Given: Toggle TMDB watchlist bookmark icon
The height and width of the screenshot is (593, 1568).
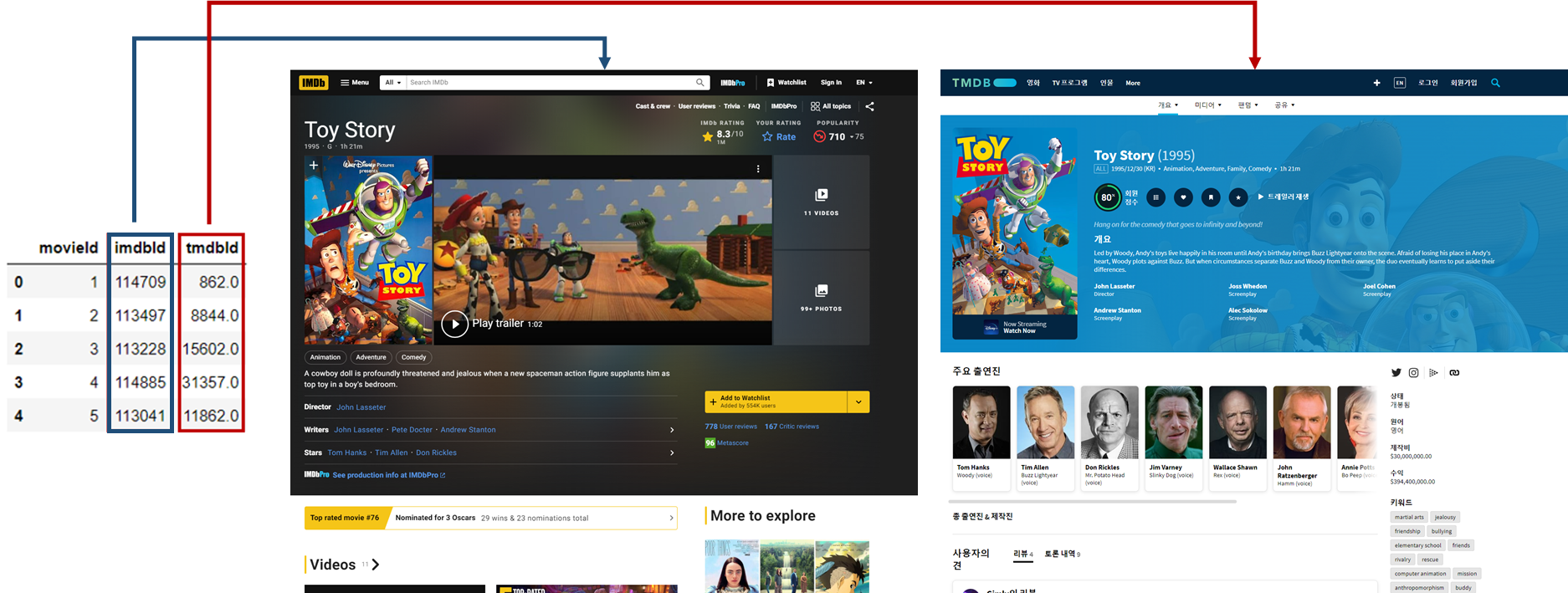Looking at the screenshot, I should (1211, 197).
